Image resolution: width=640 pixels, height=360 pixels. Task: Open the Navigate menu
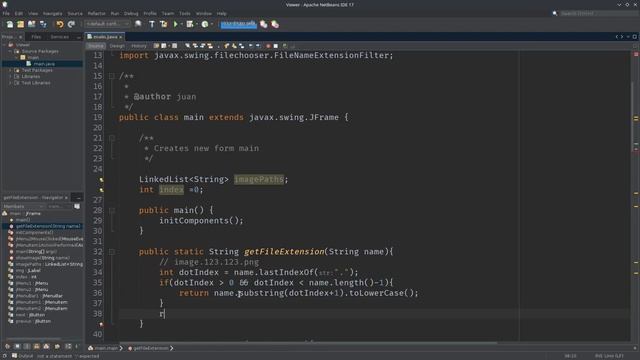click(x=53, y=13)
